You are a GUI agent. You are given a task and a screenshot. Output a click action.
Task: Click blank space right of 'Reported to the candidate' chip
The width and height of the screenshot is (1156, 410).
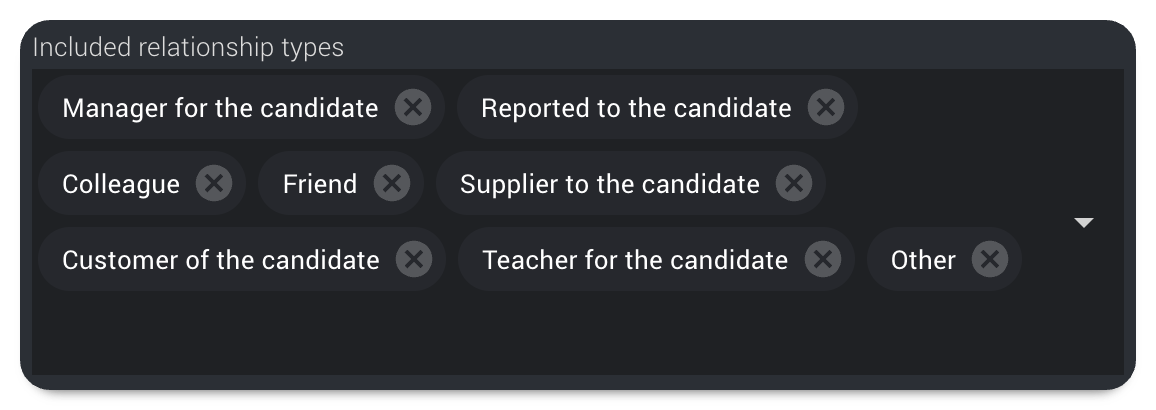(x=958, y=108)
